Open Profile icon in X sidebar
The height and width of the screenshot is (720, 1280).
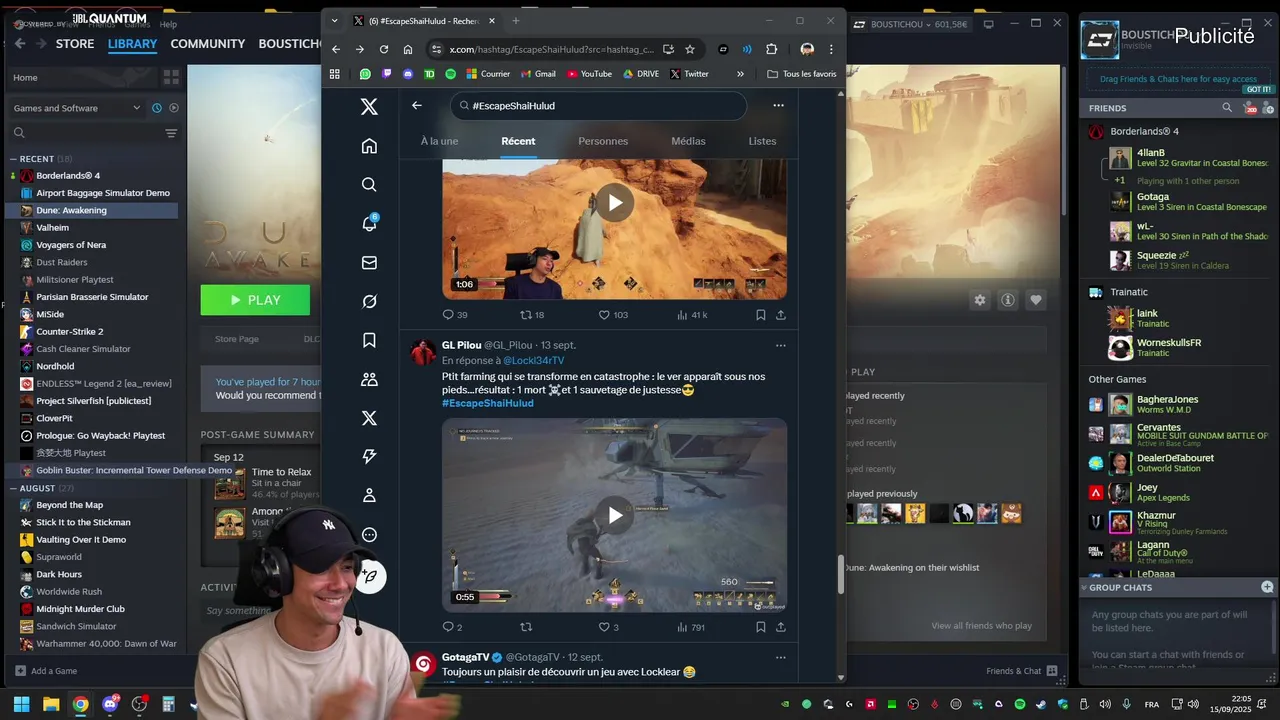[369, 496]
